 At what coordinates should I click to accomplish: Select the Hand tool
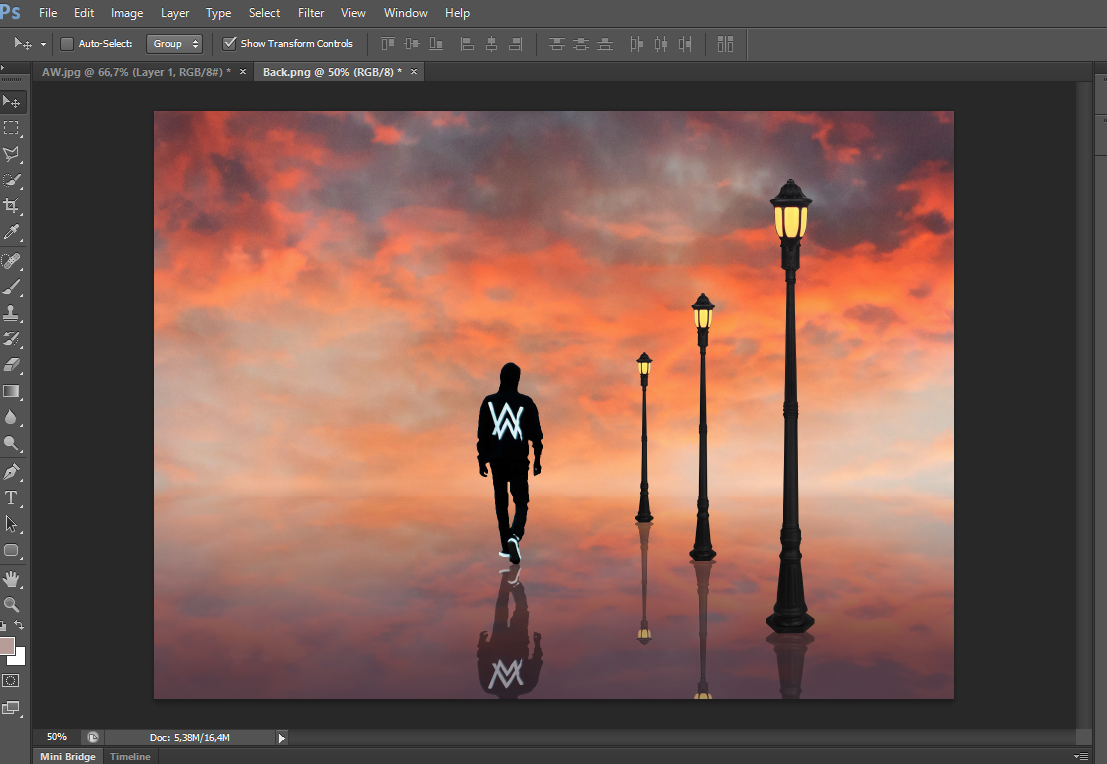click(x=11, y=579)
